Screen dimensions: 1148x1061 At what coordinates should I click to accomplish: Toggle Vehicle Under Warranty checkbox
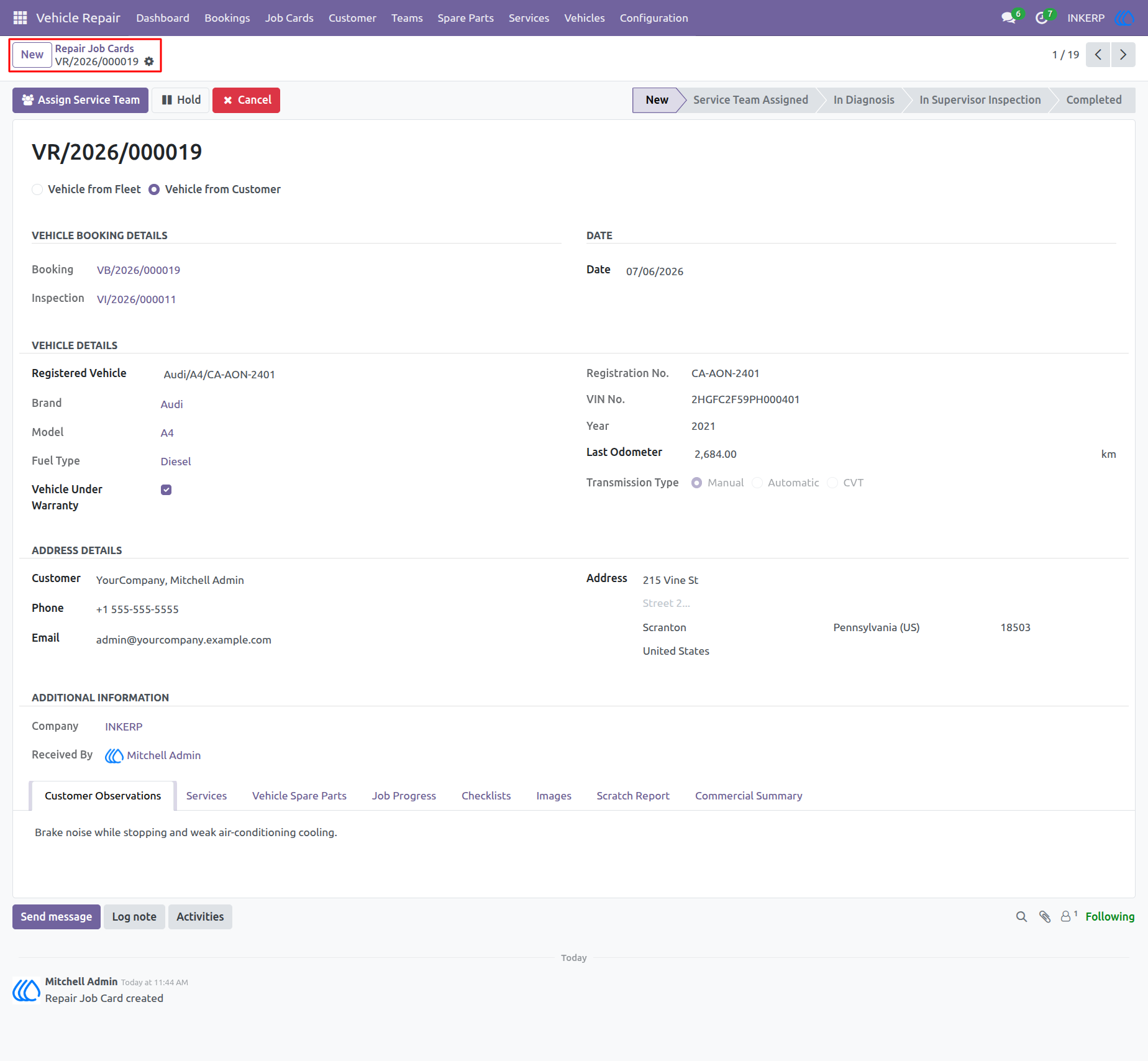coord(166,490)
